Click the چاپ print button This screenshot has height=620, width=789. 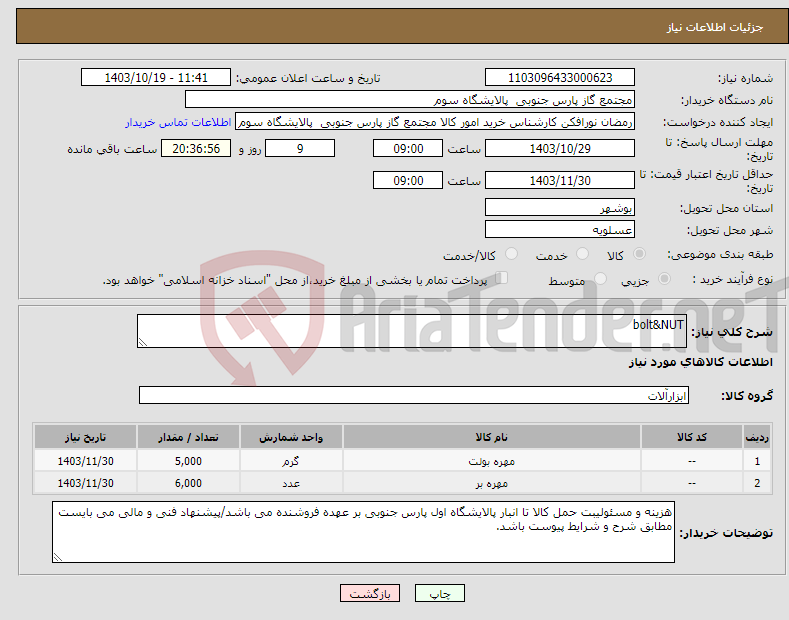click(440, 594)
